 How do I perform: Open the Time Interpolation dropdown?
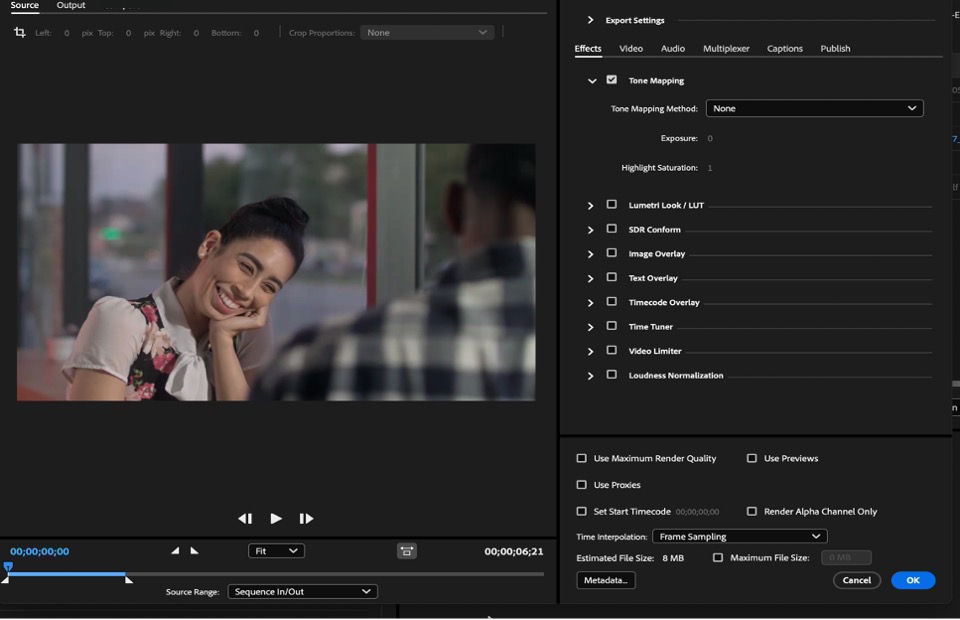click(x=739, y=537)
